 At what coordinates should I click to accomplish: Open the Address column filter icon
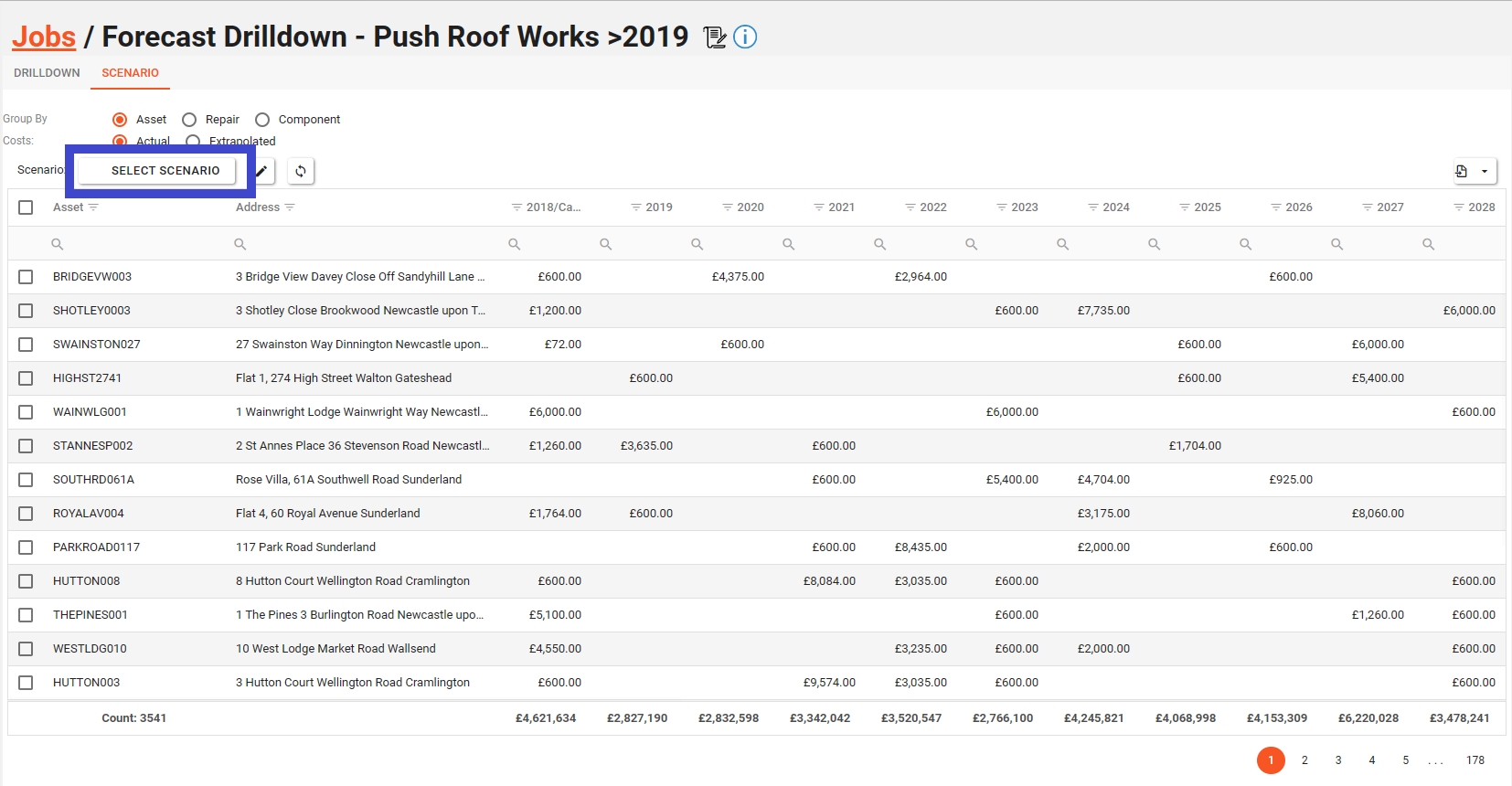(x=290, y=207)
